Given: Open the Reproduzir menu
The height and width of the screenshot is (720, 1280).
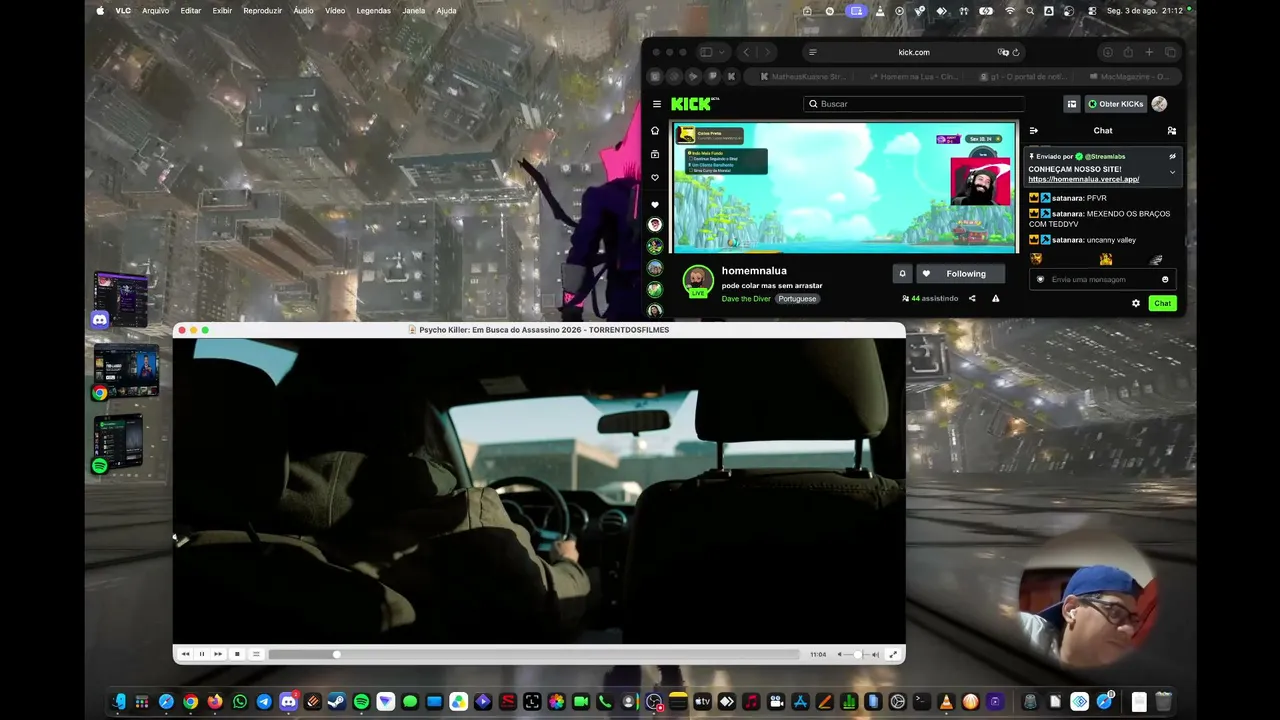Looking at the screenshot, I should pyautogui.click(x=262, y=11).
